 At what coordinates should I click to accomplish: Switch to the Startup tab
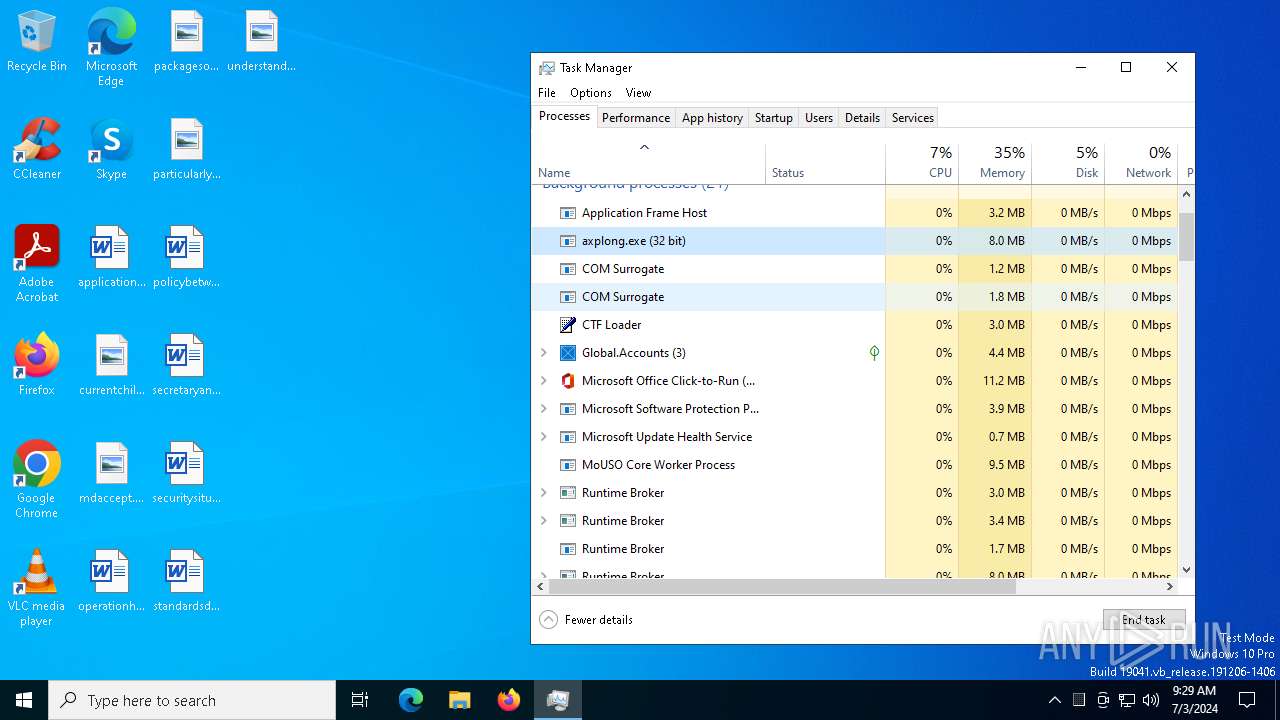(x=774, y=118)
